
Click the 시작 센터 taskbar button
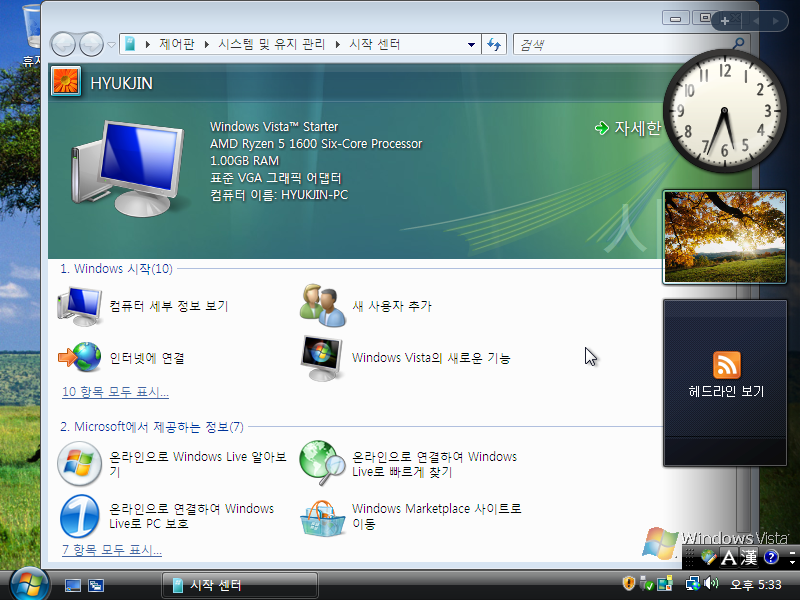point(240,585)
